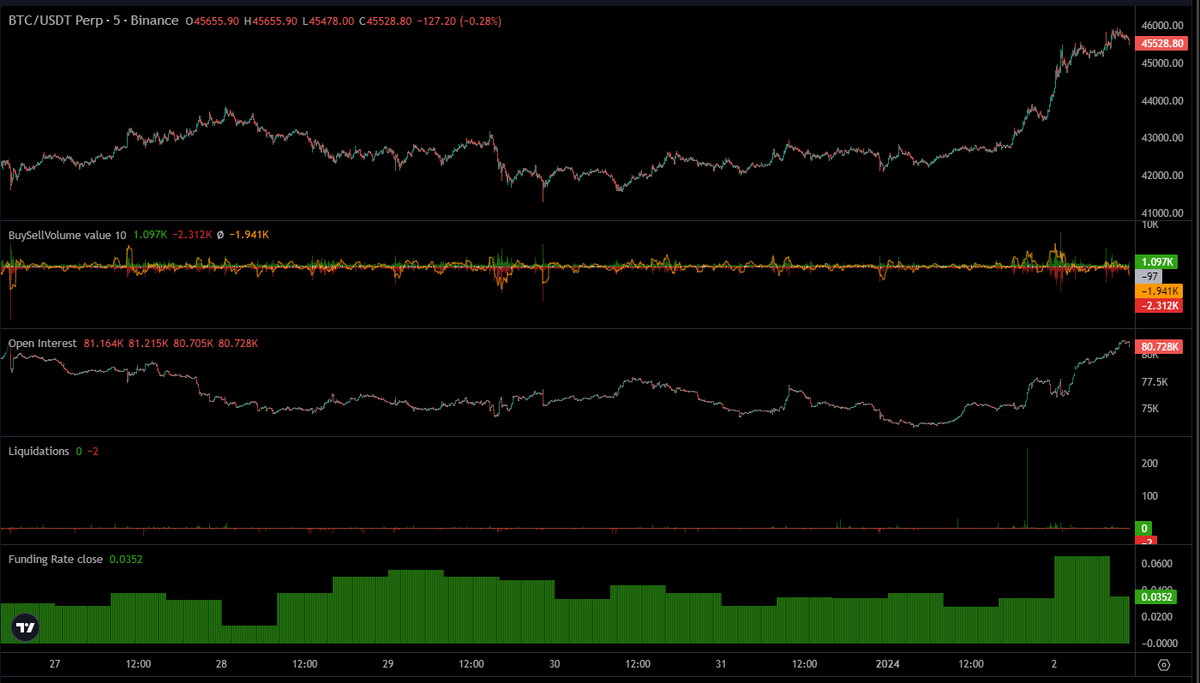
Task: Click the 2024 marker on the time axis
Action: (886, 663)
